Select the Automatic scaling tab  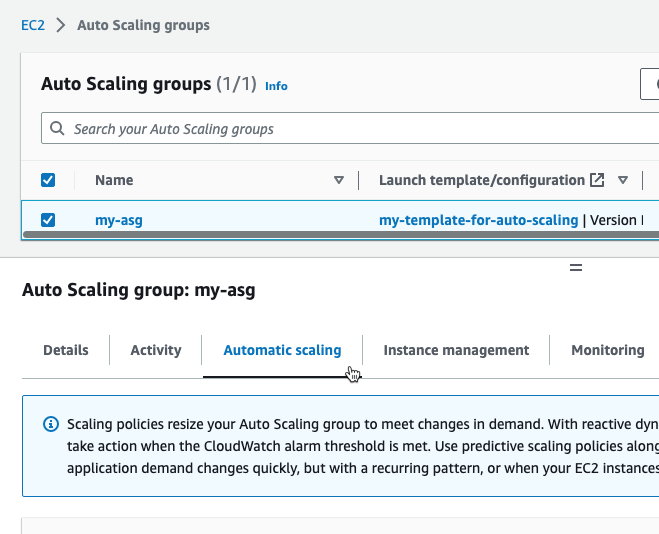pos(282,350)
